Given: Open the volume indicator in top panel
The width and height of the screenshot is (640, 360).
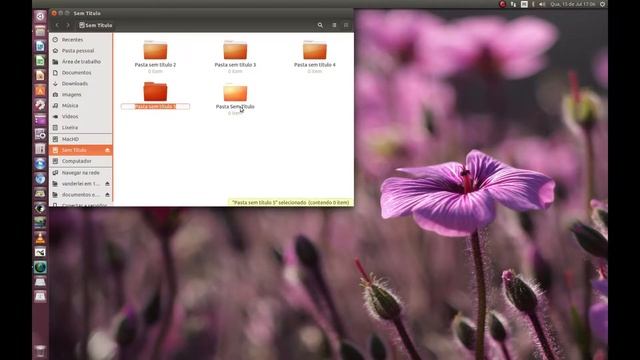Looking at the screenshot, I should point(542,4).
